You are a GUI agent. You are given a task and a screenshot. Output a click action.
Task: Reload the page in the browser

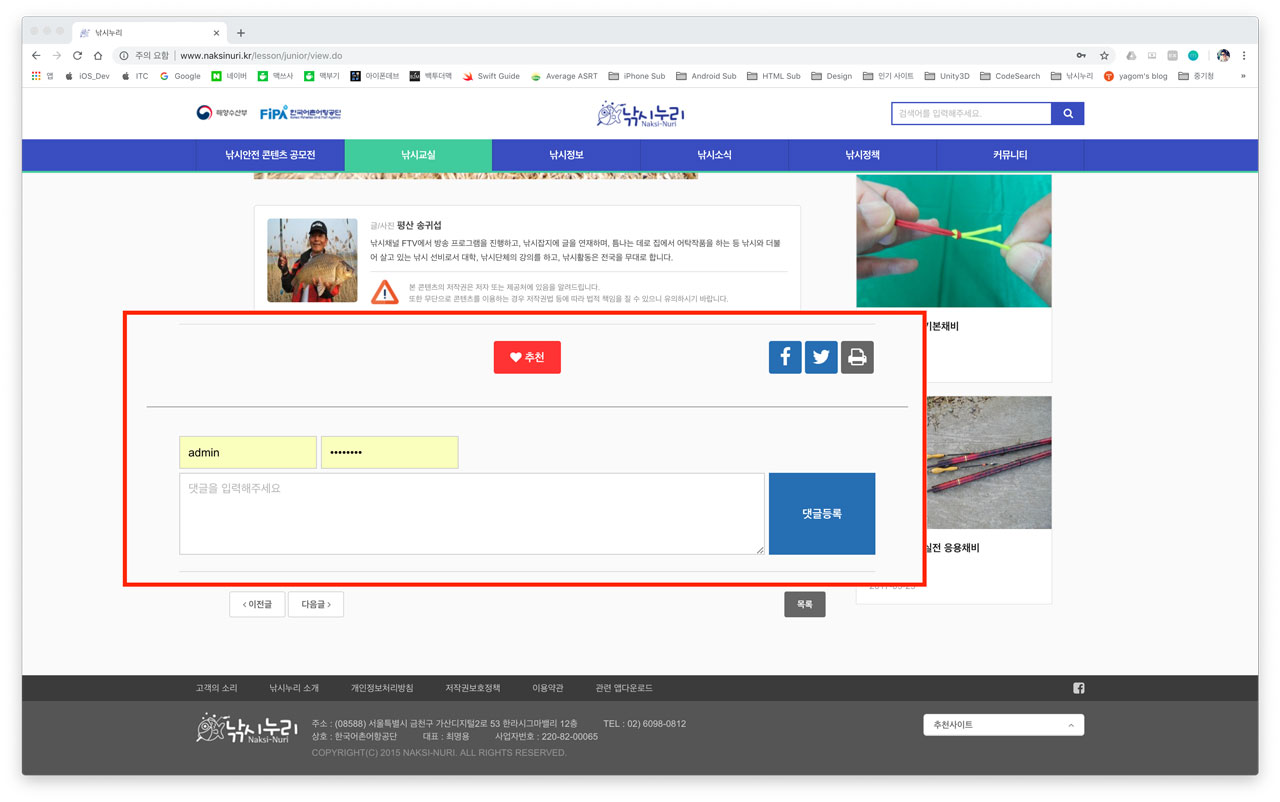coord(77,56)
